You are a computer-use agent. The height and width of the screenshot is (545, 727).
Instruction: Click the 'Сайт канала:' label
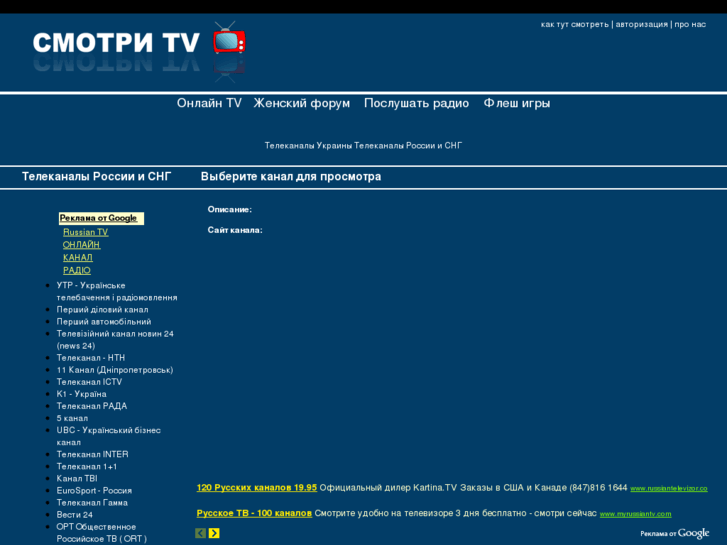tap(235, 230)
